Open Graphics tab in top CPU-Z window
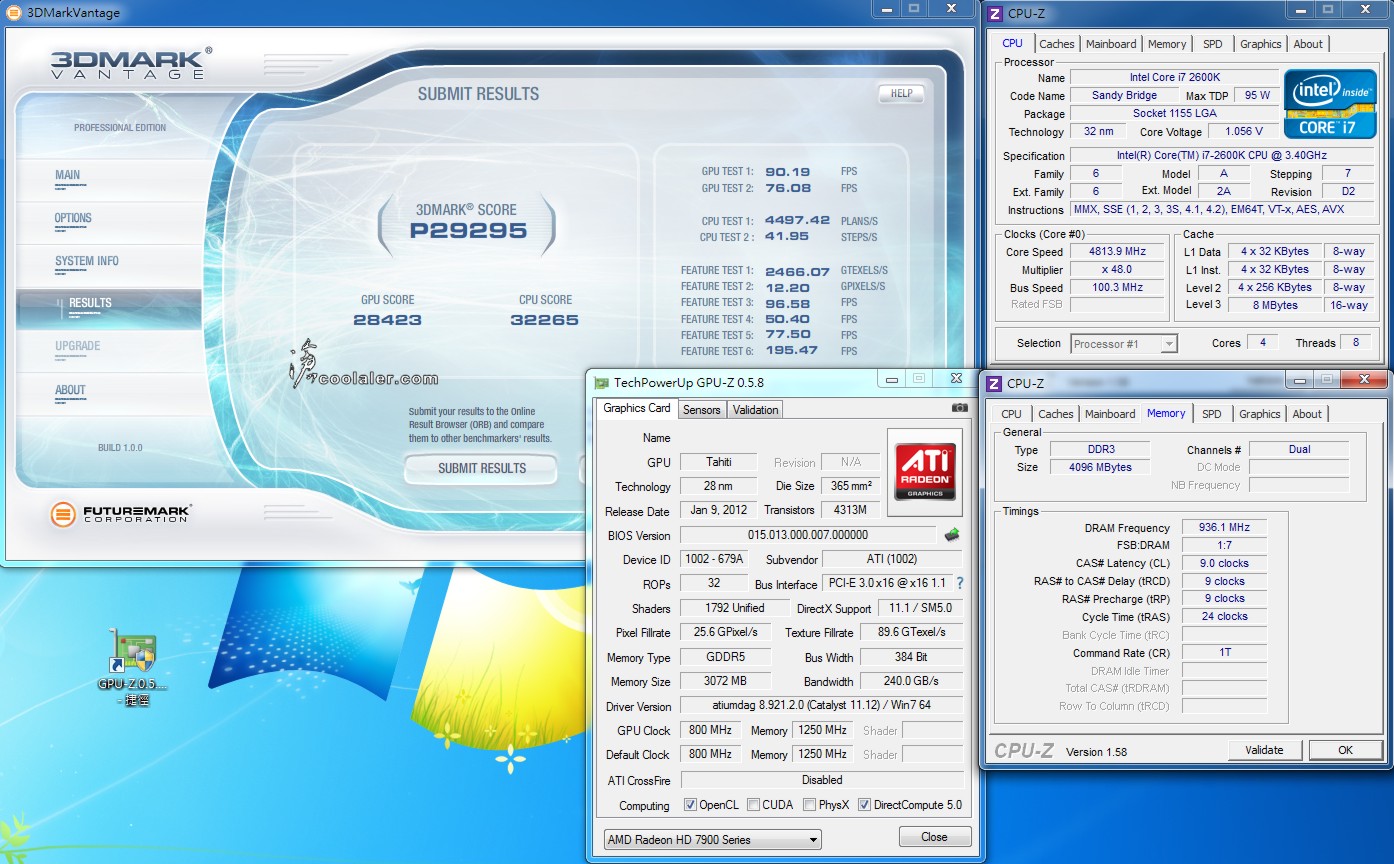1394x864 pixels. pos(1260,44)
